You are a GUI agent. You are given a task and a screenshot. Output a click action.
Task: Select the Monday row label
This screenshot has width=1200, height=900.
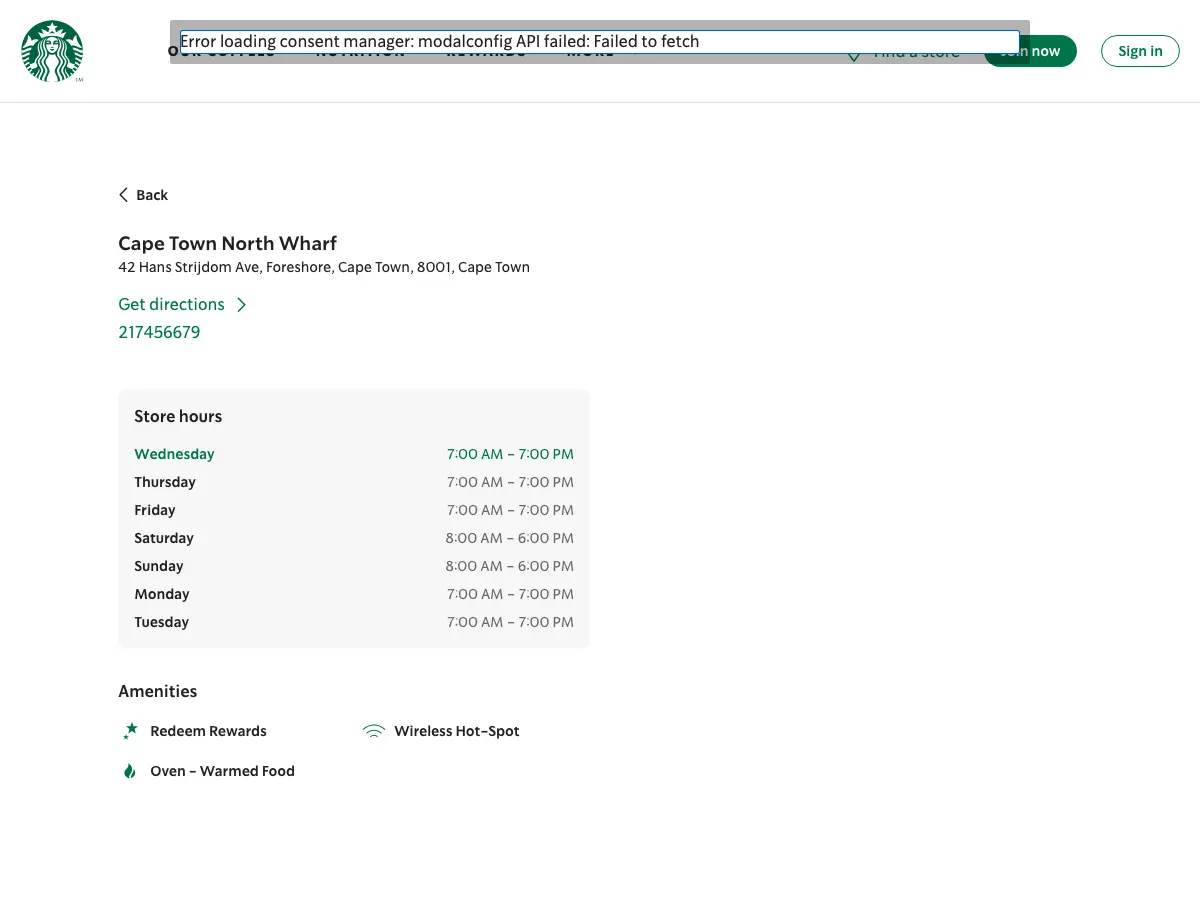click(x=162, y=594)
